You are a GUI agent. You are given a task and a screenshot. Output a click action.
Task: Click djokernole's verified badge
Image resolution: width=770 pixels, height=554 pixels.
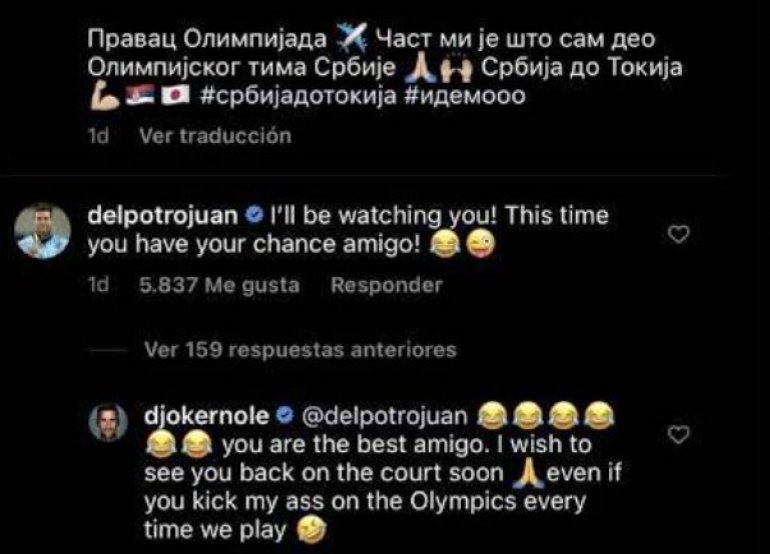pos(285,416)
